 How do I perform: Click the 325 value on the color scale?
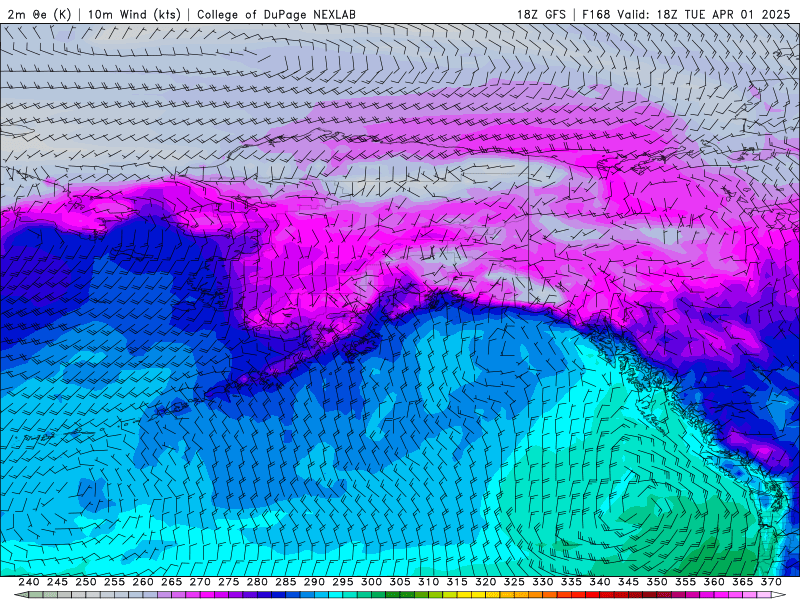pyautogui.click(x=514, y=582)
